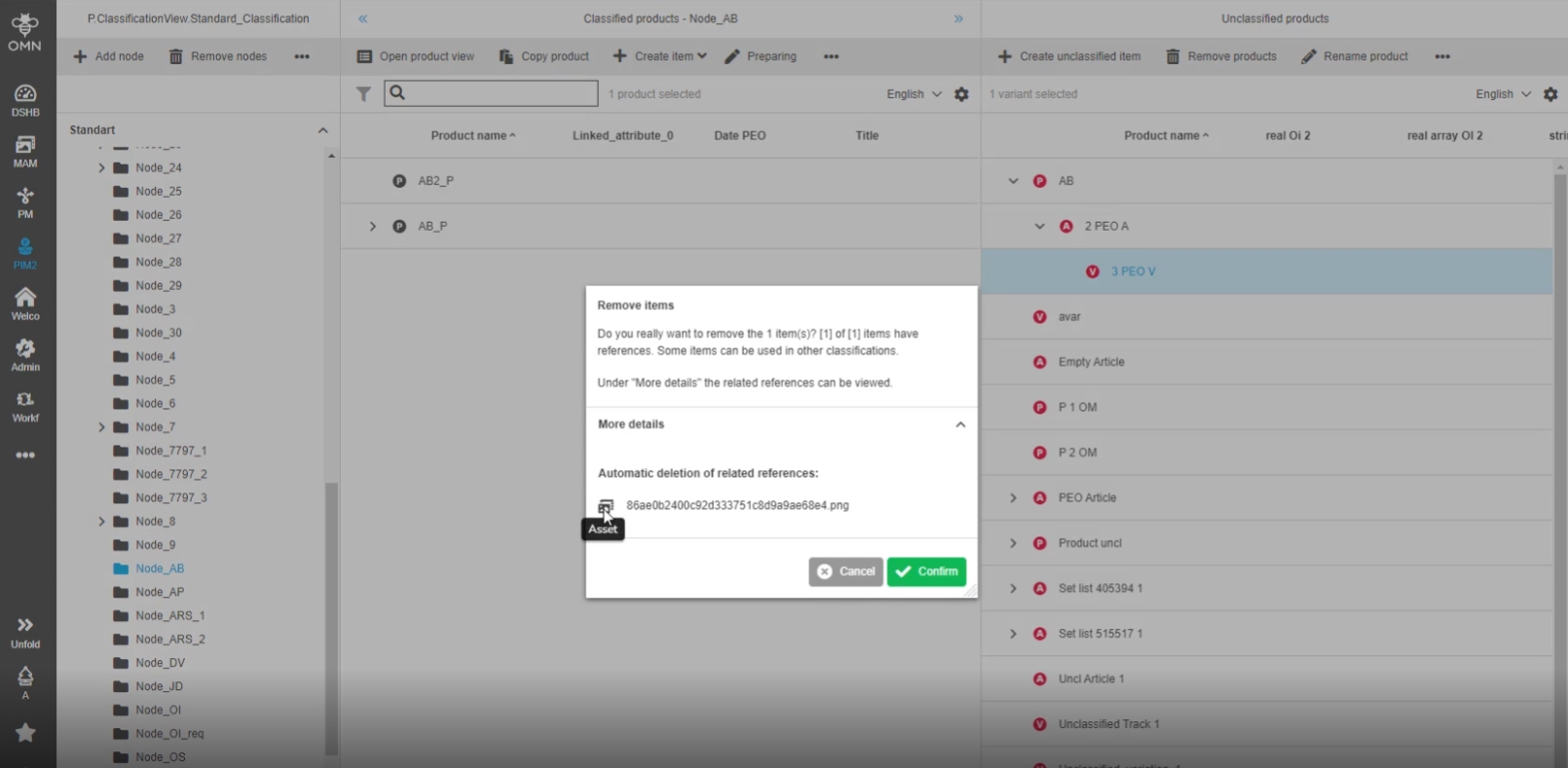Collapse the AB product in unclassified list

[x=1013, y=181]
